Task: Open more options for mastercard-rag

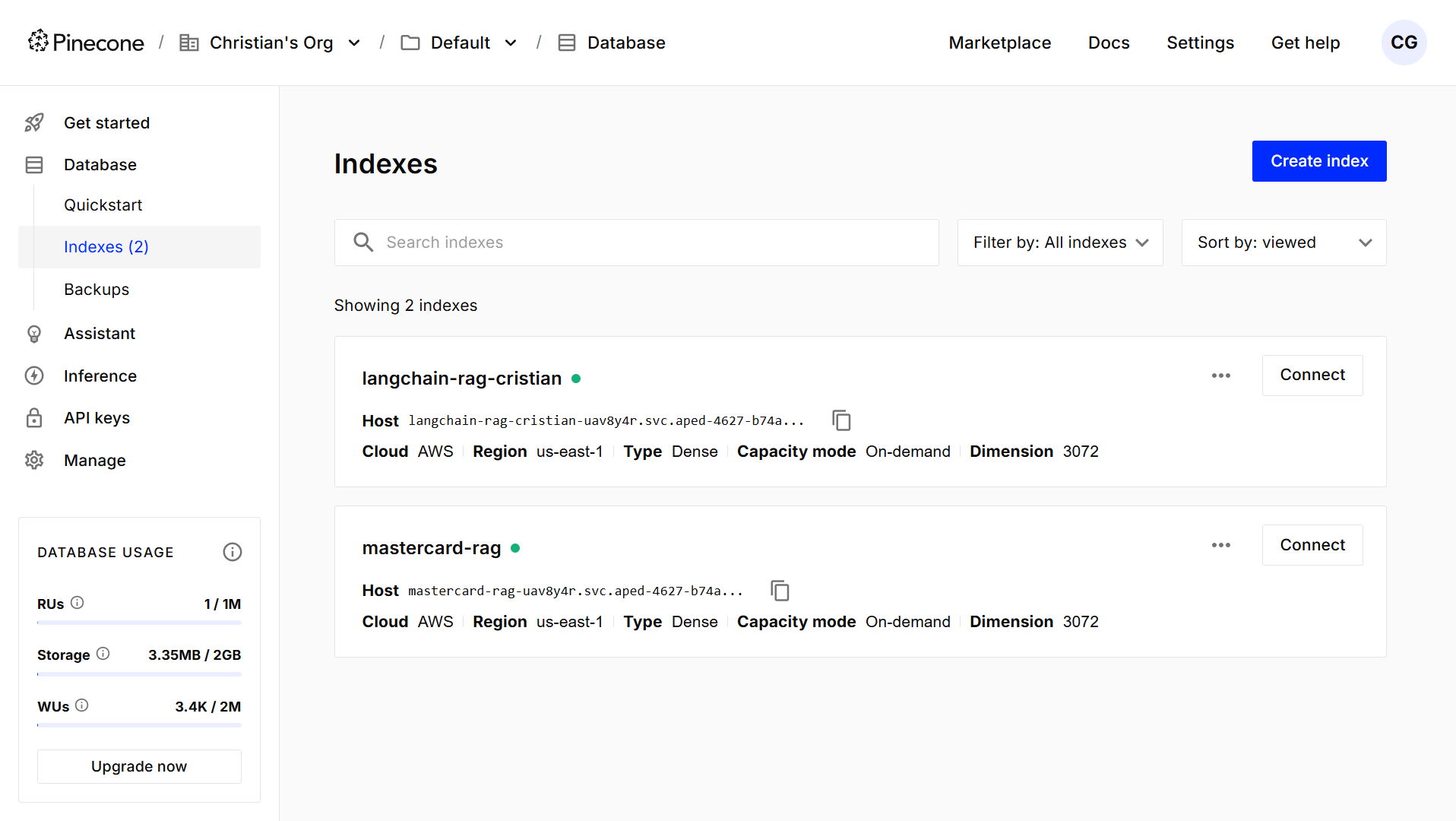Action: coord(1221,545)
